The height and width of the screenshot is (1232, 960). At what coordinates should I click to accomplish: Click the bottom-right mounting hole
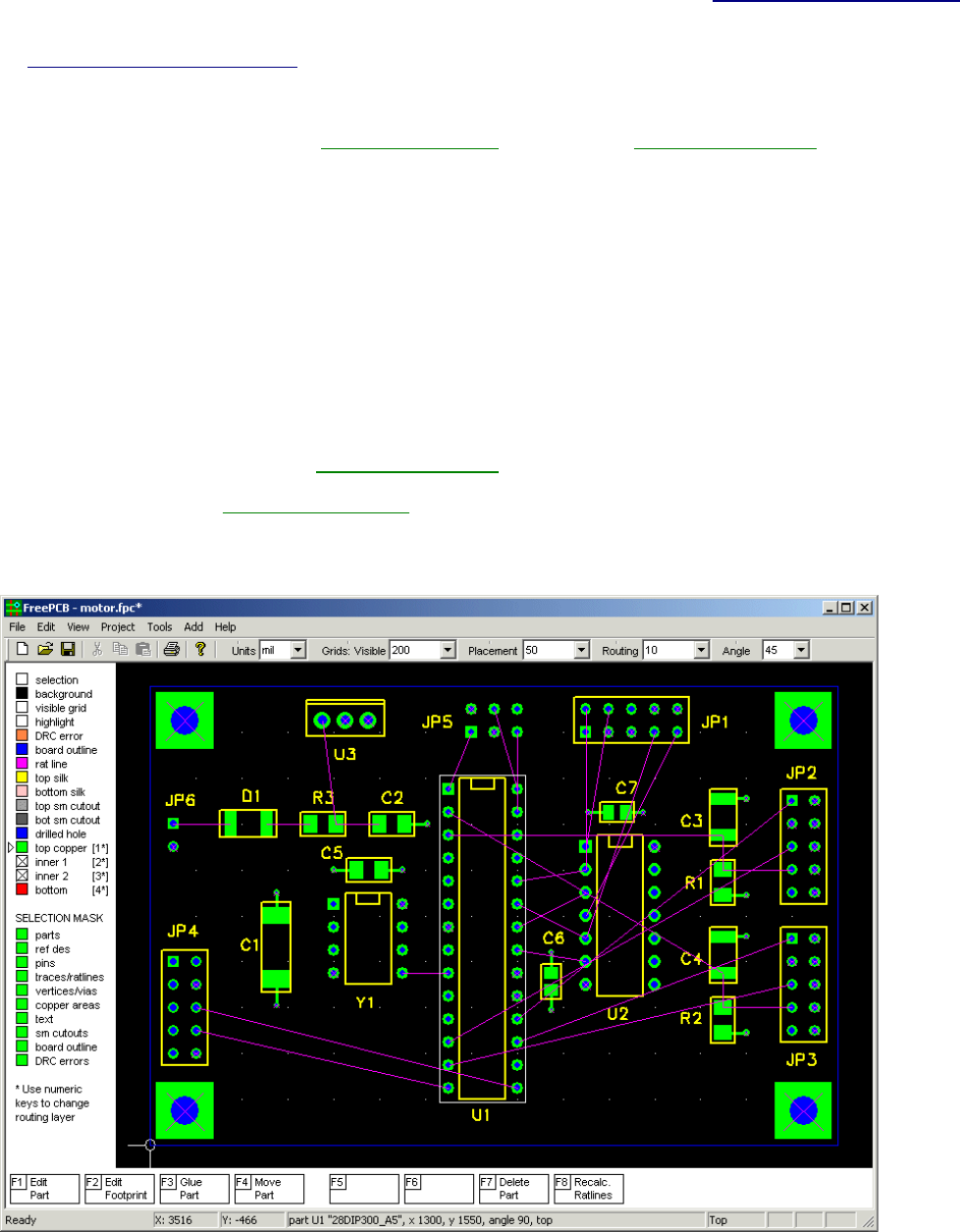pos(803,1111)
